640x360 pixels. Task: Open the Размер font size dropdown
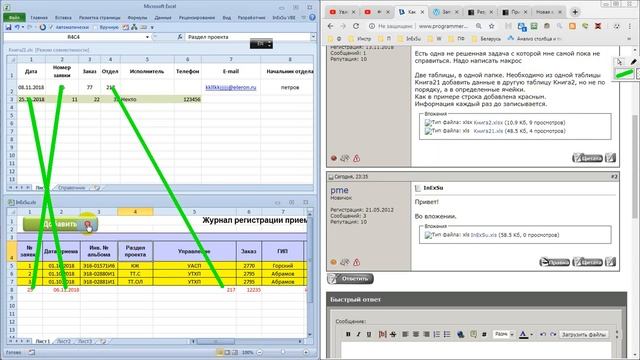point(504,334)
